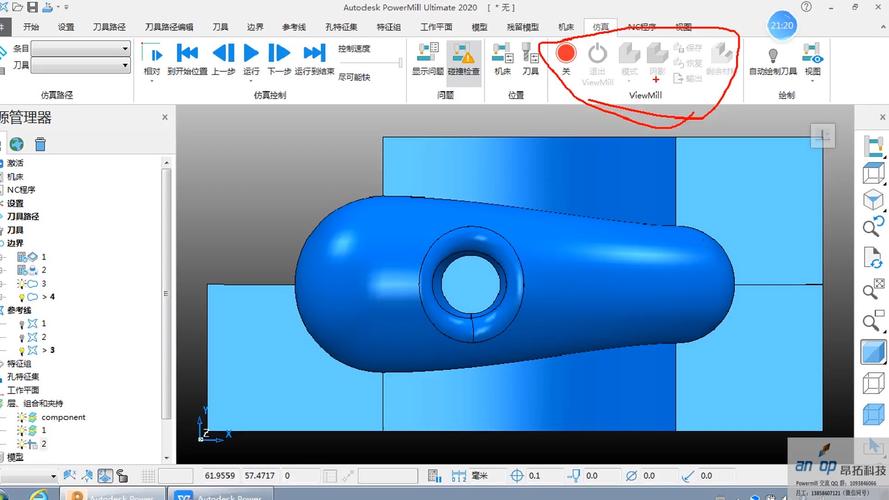Collapse the ribbon with the chevron arrow
Image resolution: width=889 pixels, height=500 pixels.
[883, 27]
